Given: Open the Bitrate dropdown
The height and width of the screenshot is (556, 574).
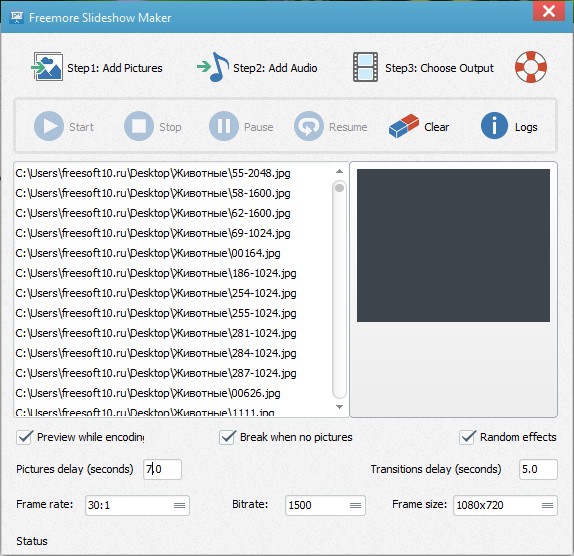Looking at the screenshot, I should (325, 505).
